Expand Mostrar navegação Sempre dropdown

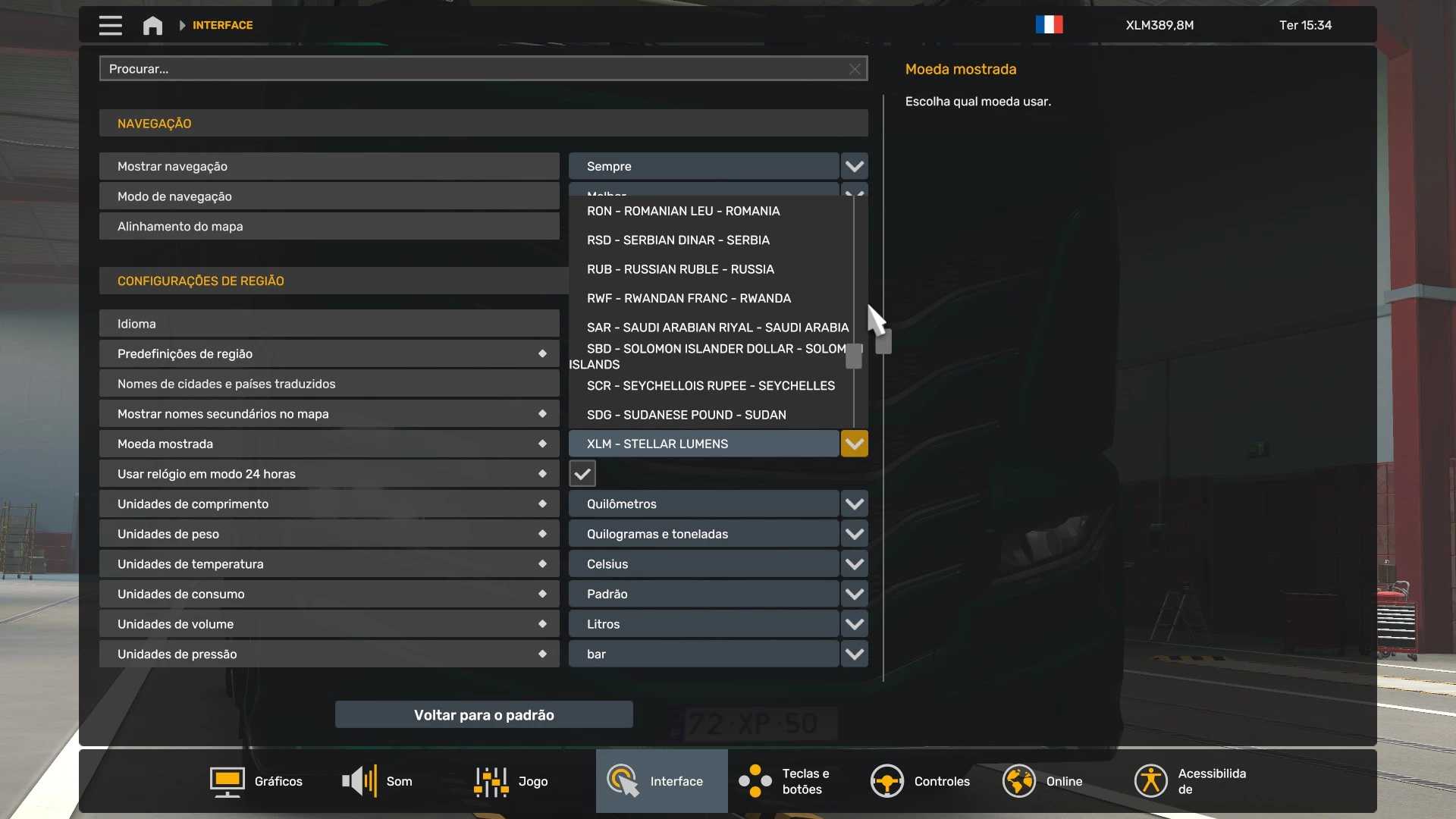click(854, 166)
